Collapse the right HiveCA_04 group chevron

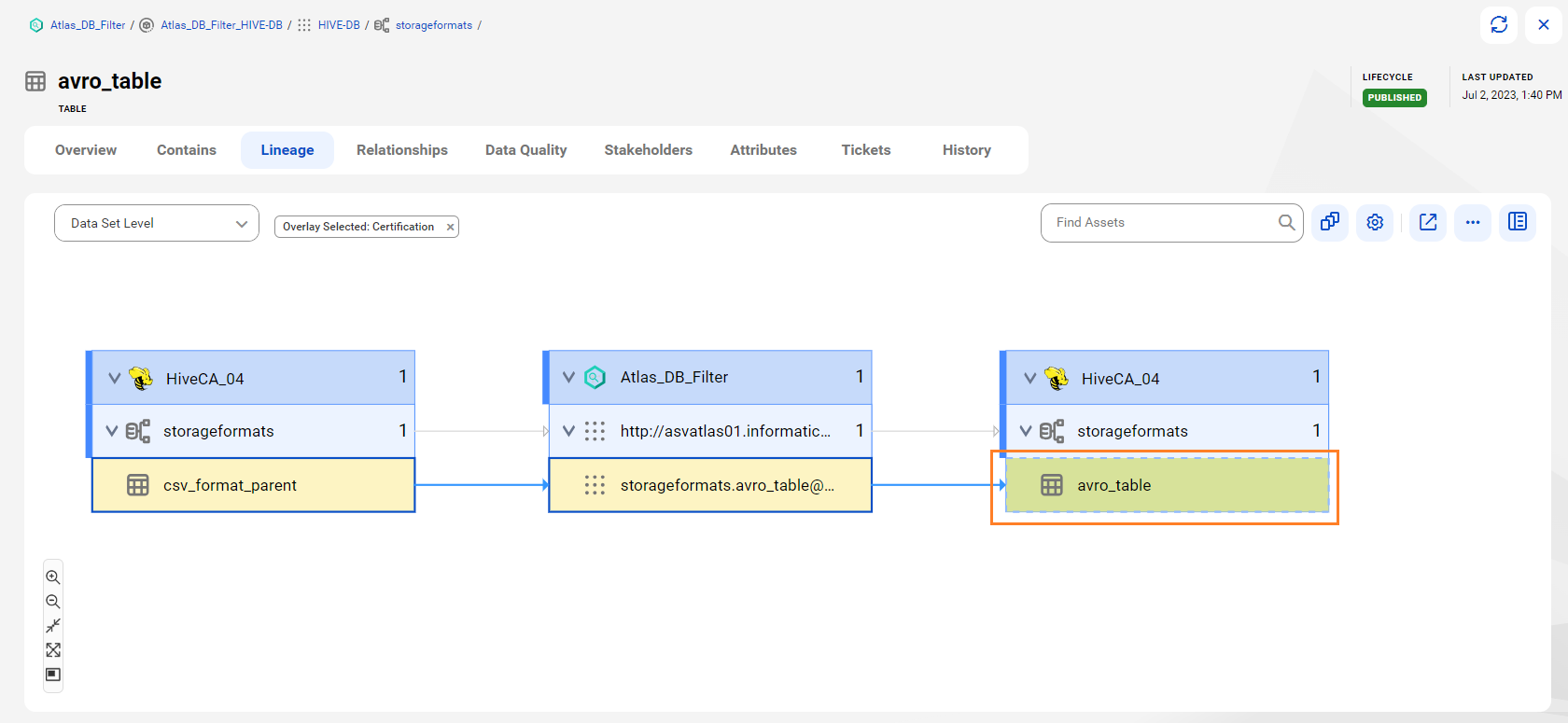[x=1030, y=378]
